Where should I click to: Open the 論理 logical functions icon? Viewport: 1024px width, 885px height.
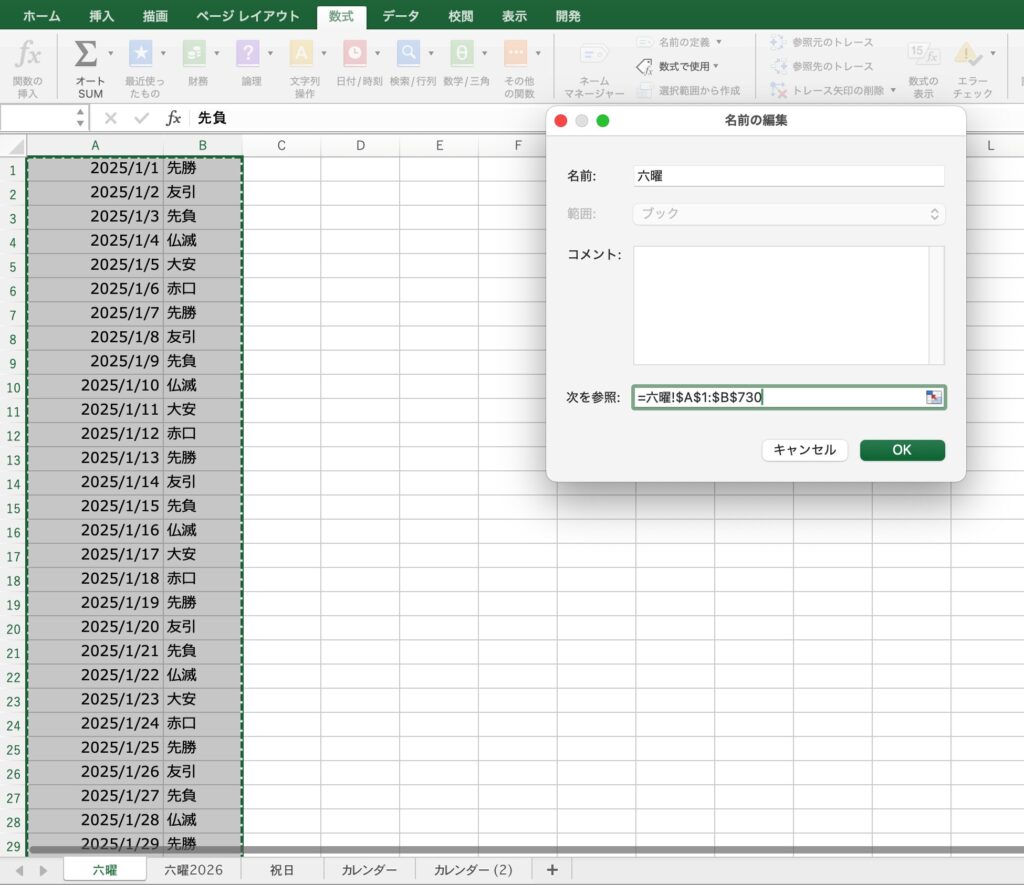pos(248,54)
